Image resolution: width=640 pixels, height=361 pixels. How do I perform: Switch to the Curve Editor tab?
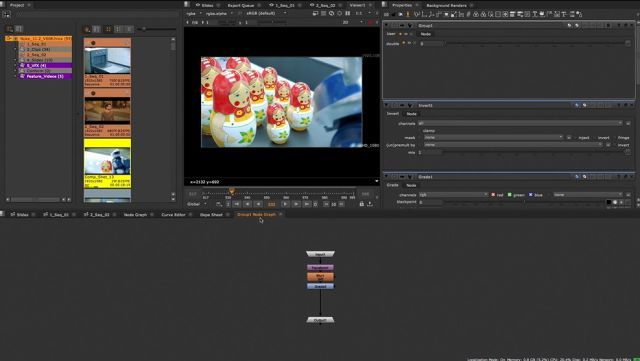tap(173, 214)
